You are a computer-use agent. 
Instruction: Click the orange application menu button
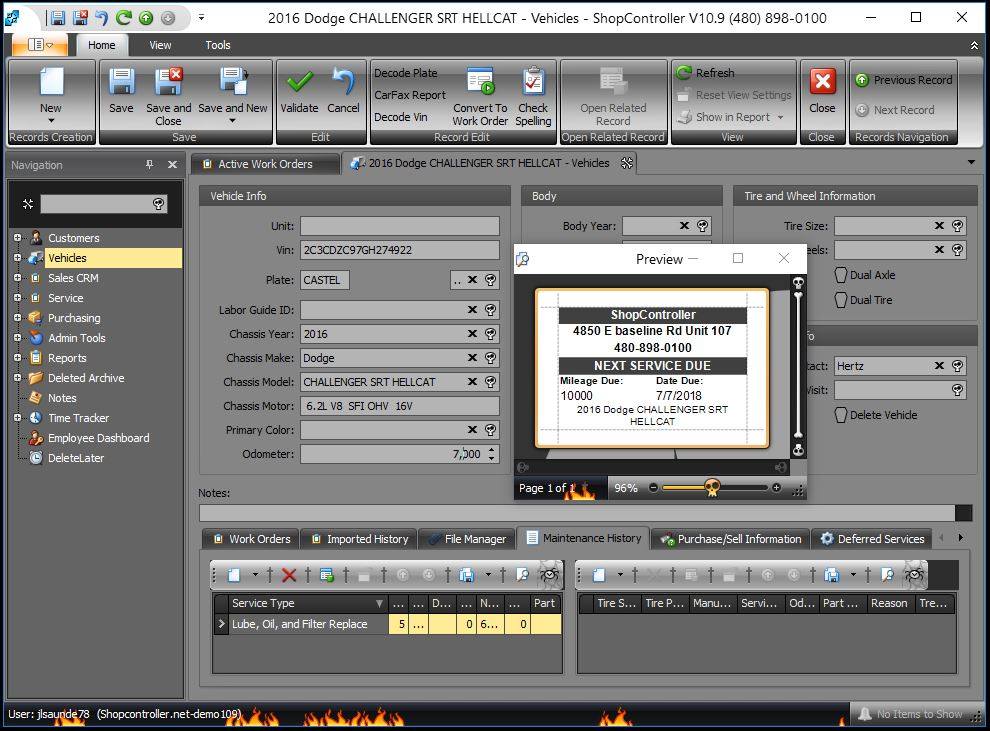coord(40,45)
